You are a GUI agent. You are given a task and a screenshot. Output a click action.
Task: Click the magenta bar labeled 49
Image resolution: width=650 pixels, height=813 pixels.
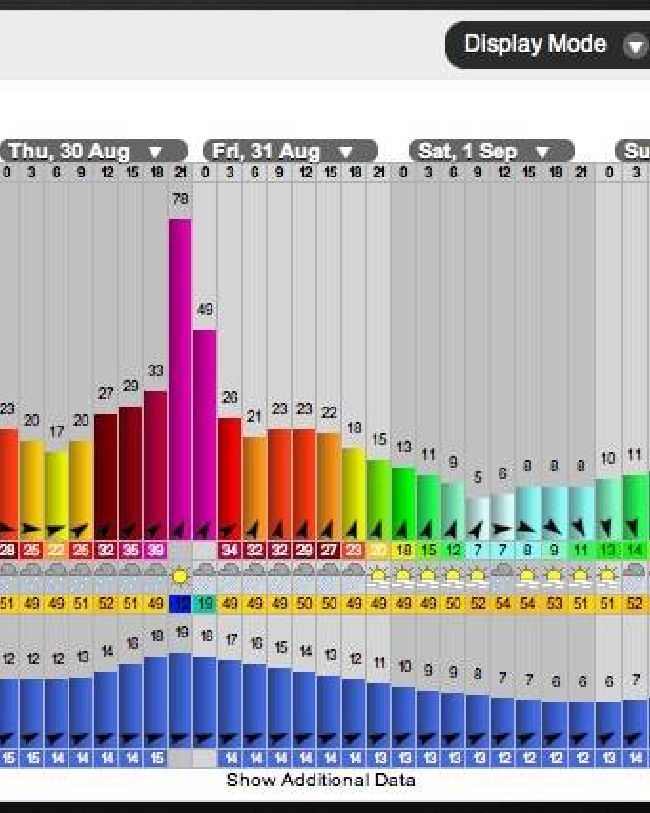tap(205, 435)
